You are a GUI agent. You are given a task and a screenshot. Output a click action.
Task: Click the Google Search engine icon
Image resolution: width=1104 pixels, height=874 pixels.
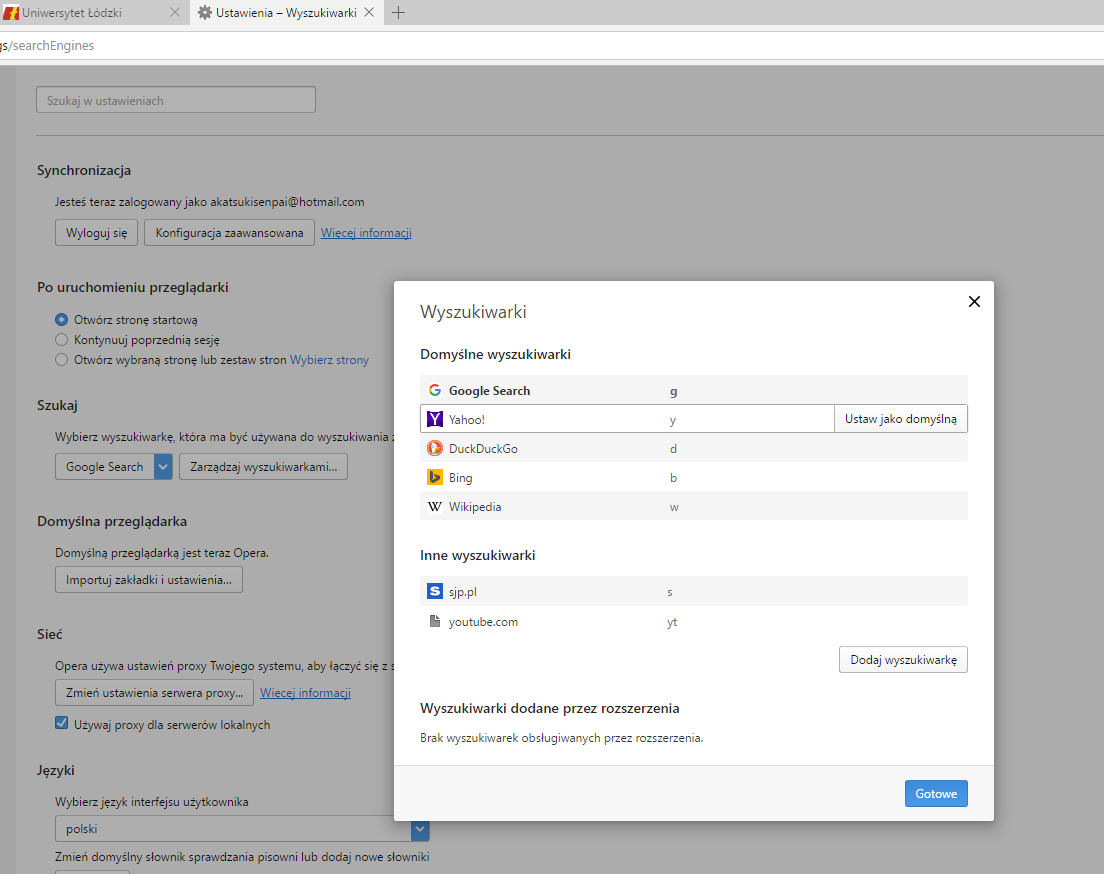(x=435, y=390)
